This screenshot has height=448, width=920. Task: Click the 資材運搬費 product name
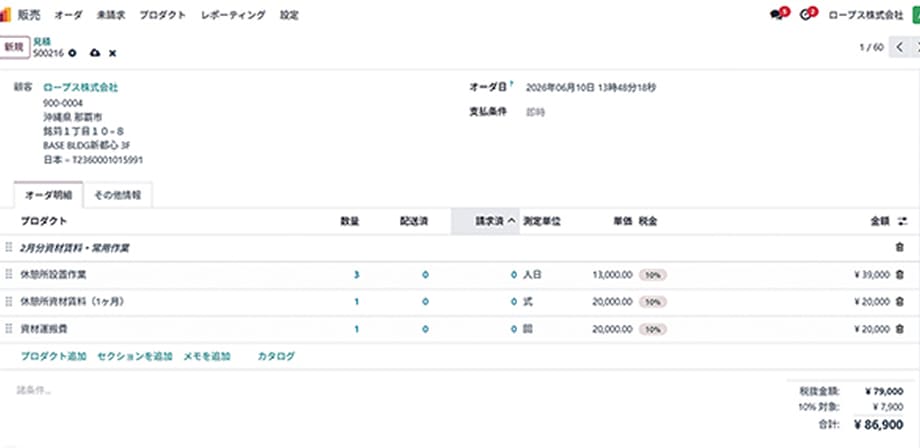(x=44, y=329)
